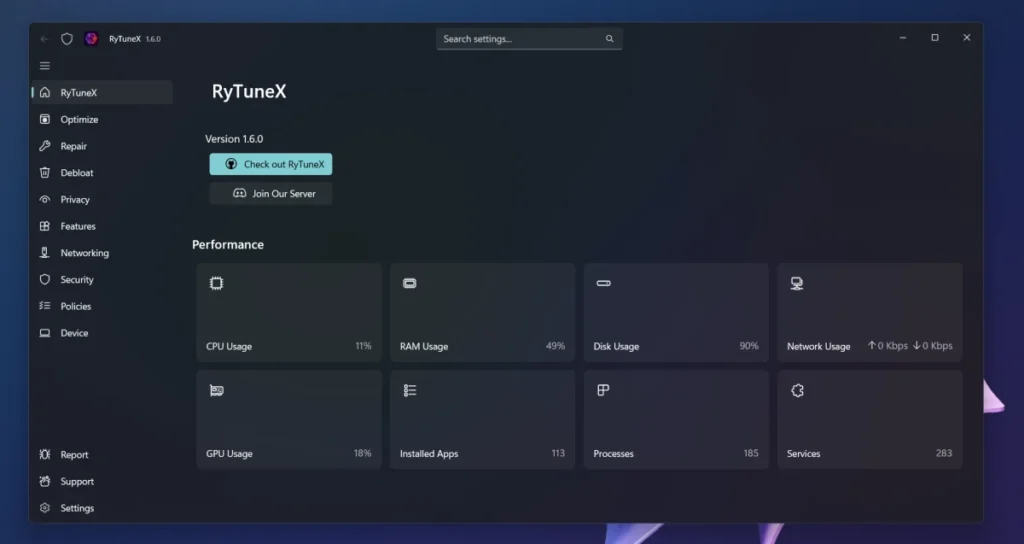The image size is (1024, 544).
Task: Click the eye Privacy icon
Action: tap(45, 200)
